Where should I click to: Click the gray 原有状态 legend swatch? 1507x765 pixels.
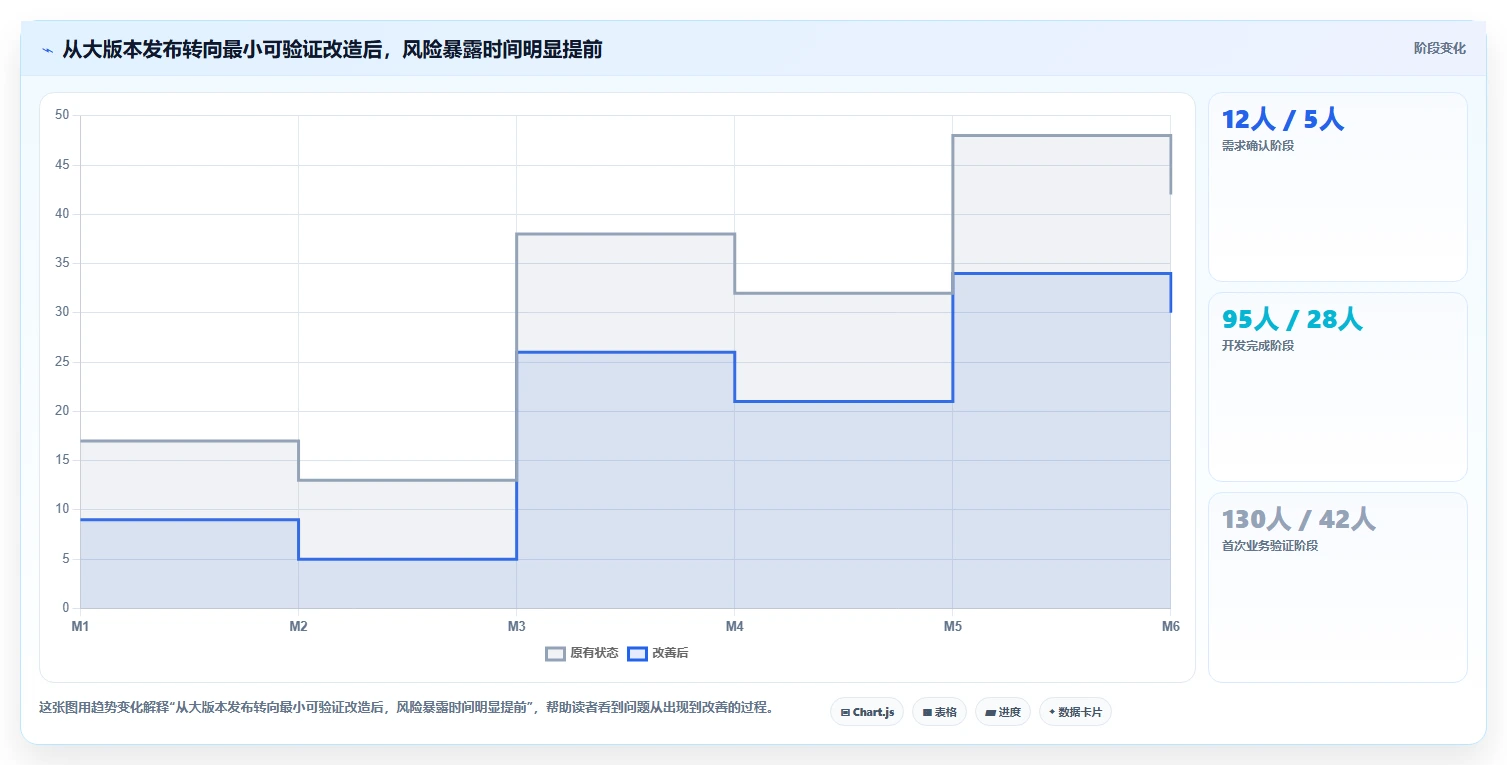[x=555, y=654]
